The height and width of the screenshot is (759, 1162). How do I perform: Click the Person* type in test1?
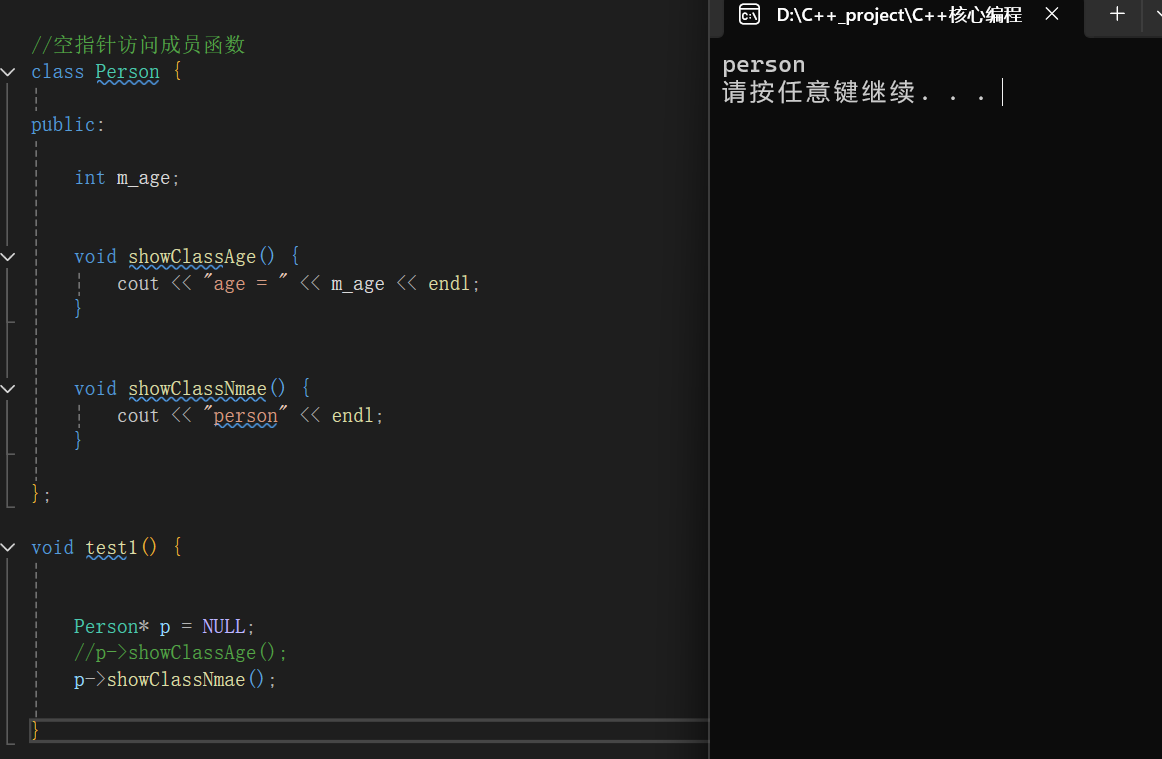(x=111, y=626)
